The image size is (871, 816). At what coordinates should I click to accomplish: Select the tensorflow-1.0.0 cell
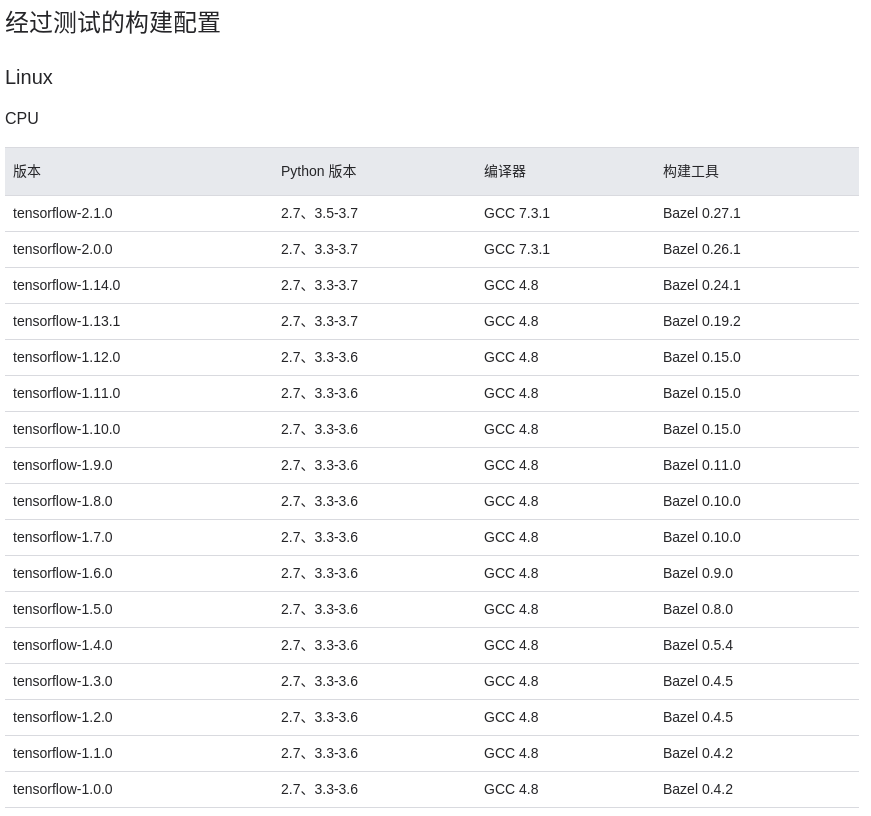[63, 789]
